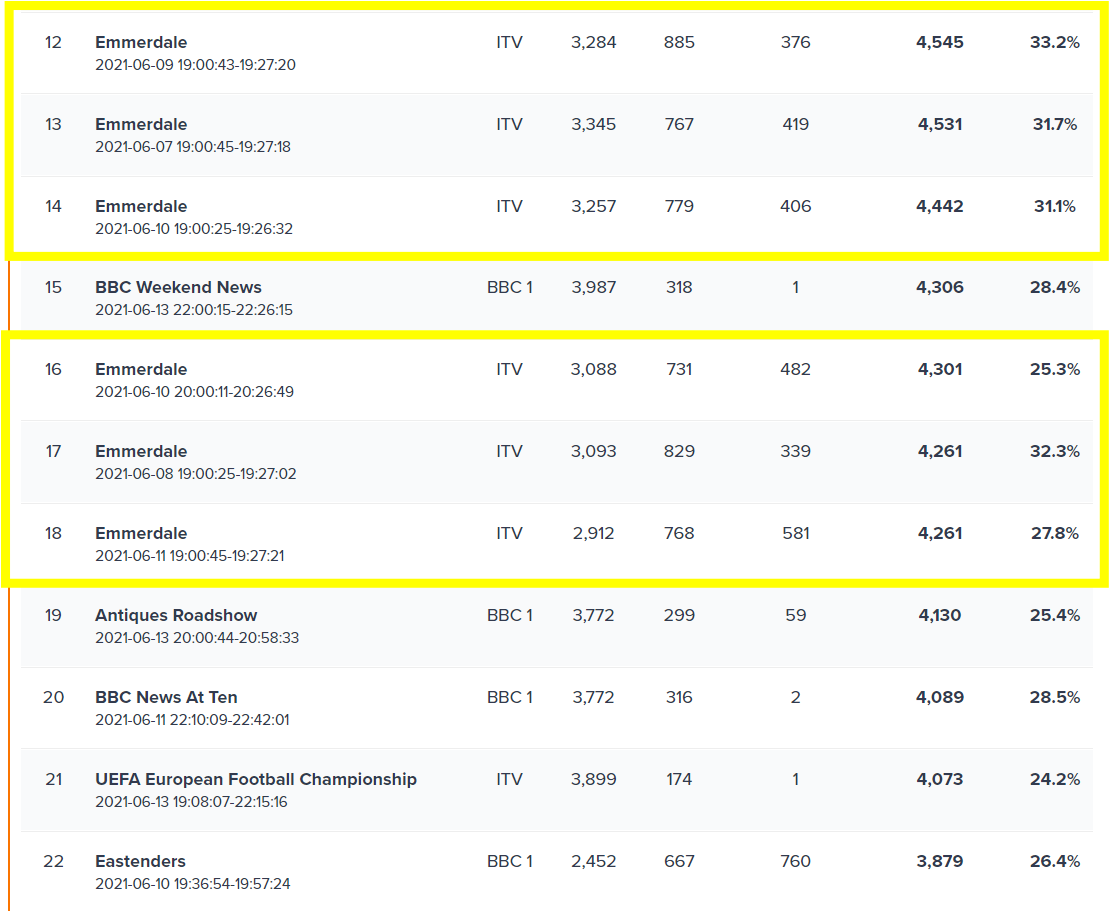Click Emmerdale title in rank 12 row
The height and width of the screenshot is (911, 1110).
tap(141, 43)
